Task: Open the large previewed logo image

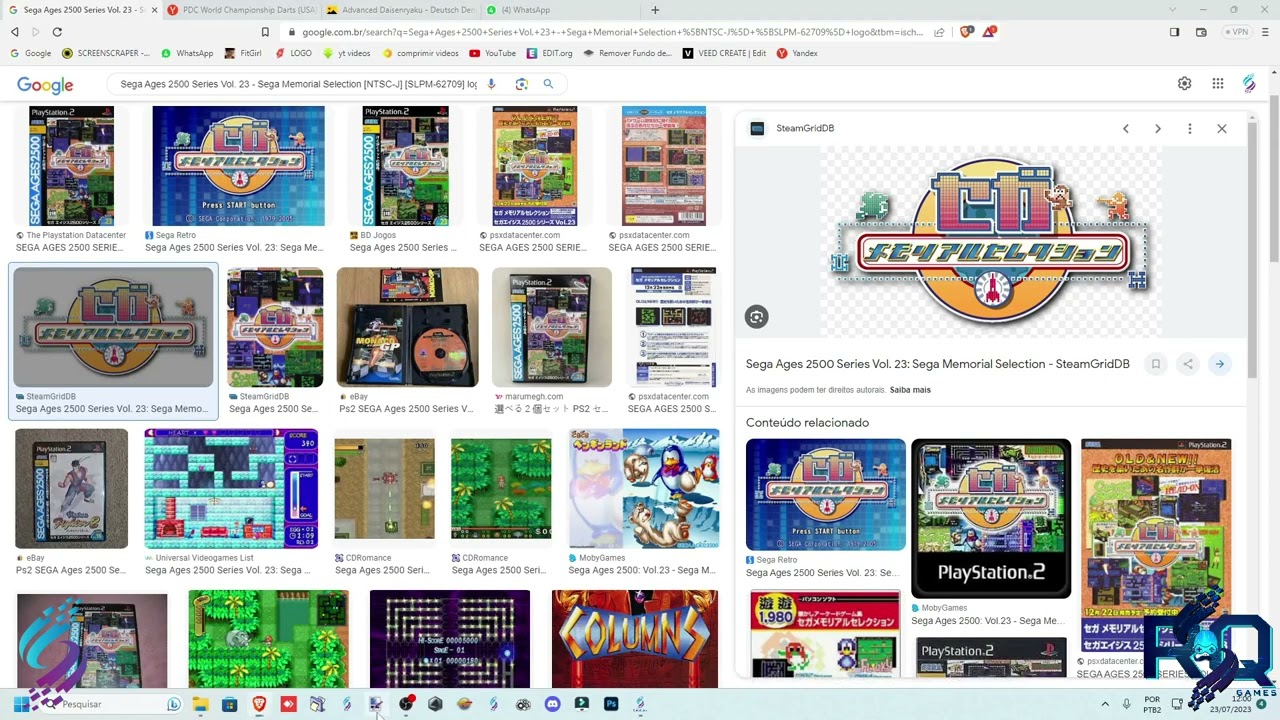Action: point(991,243)
